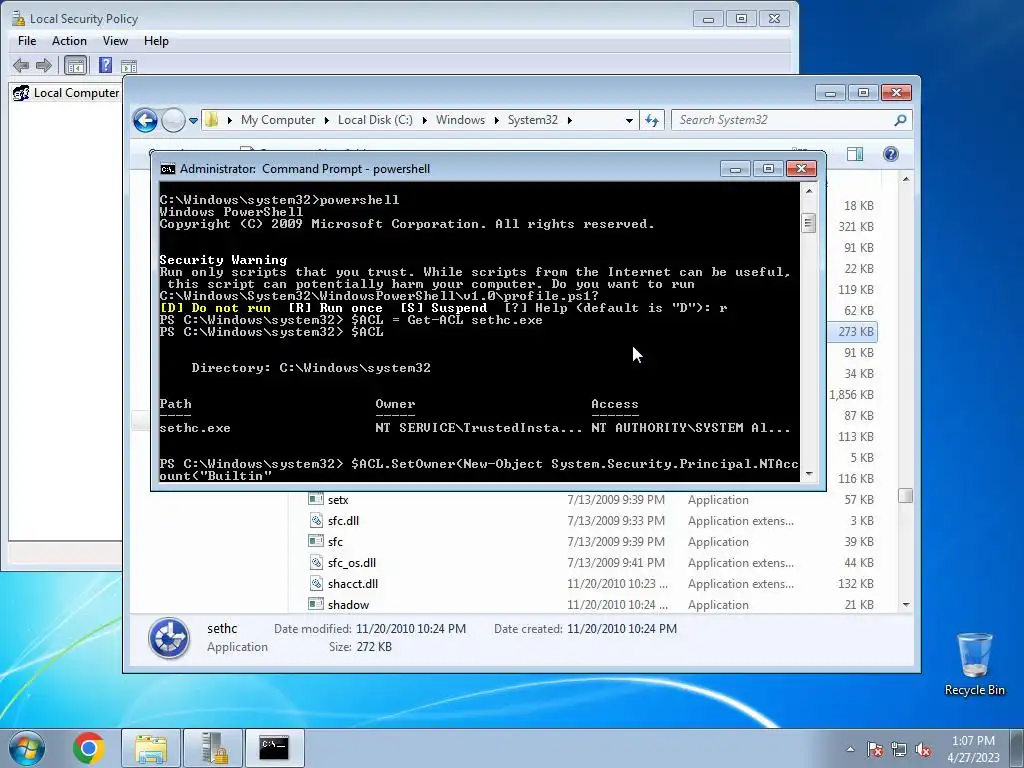Viewport: 1024px width, 768px height.
Task: Open View menu in Local Security Policy
Action: [115, 40]
